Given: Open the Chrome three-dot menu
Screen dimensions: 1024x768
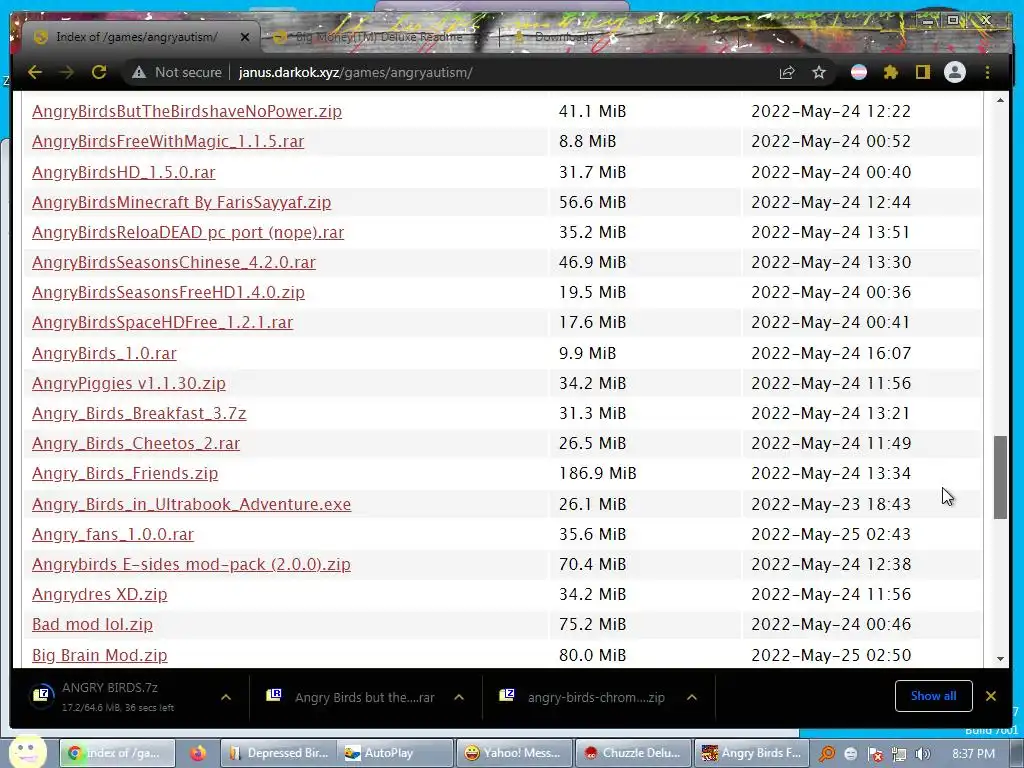Looking at the screenshot, I should pyautogui.click(x=987, y=72).
